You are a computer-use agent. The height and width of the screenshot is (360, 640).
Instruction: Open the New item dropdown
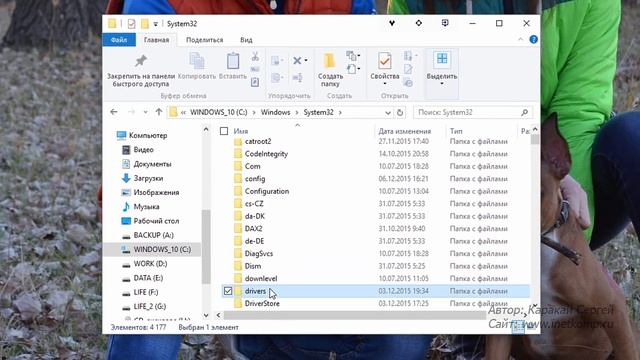click(x=353, y=55)
